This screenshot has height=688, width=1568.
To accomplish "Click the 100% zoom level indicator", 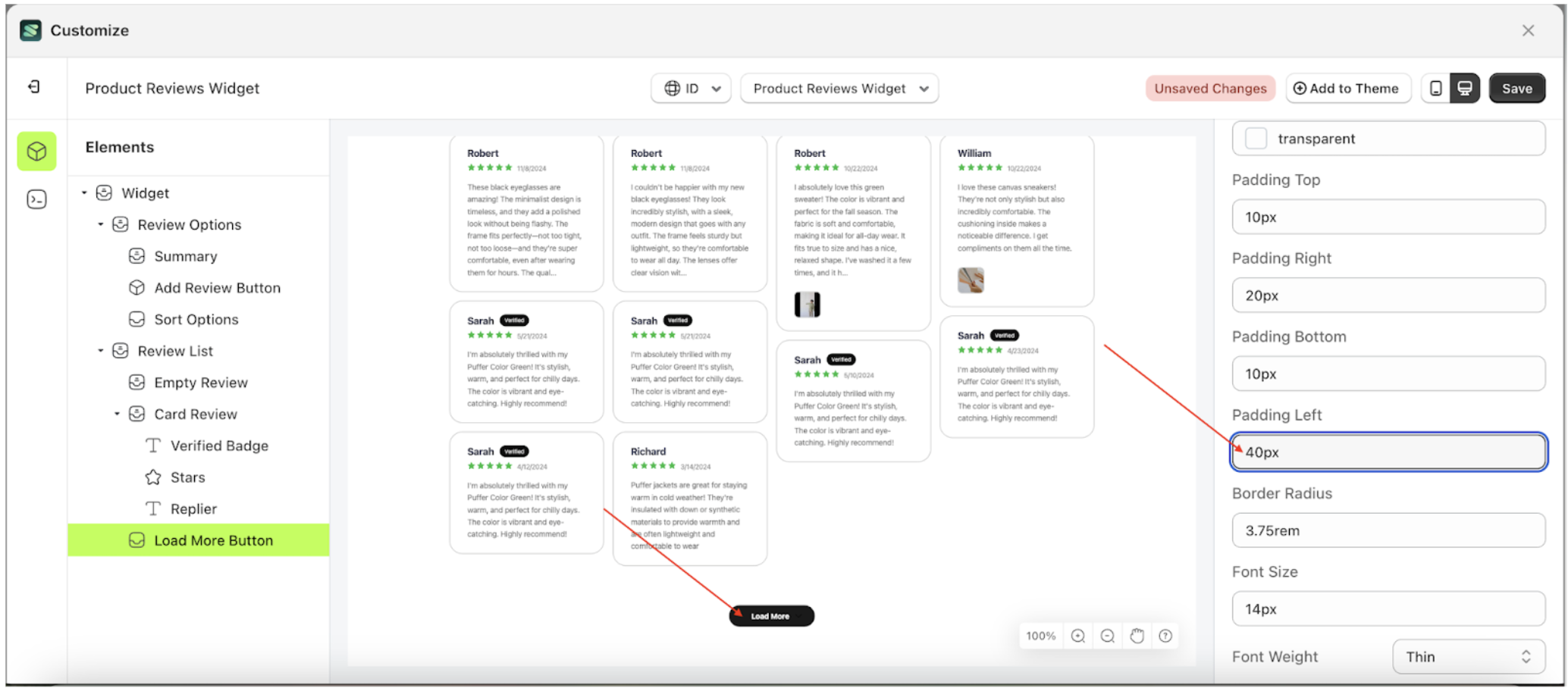I will click(x=1040, y=636).
